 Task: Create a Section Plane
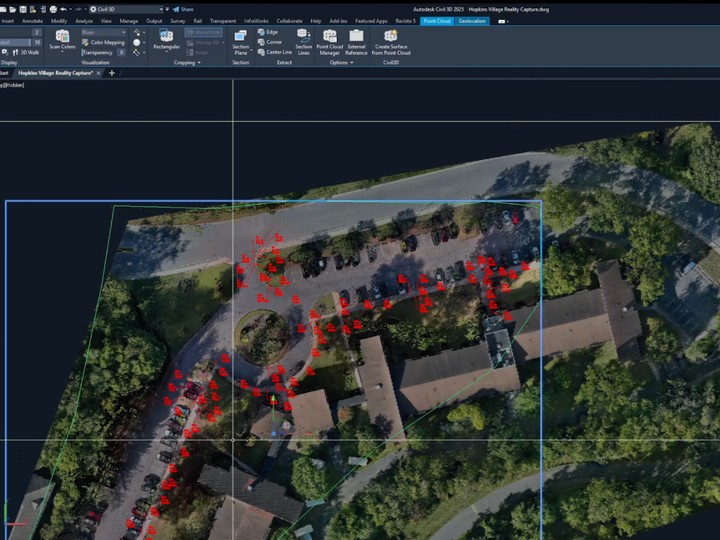point(240,42)
